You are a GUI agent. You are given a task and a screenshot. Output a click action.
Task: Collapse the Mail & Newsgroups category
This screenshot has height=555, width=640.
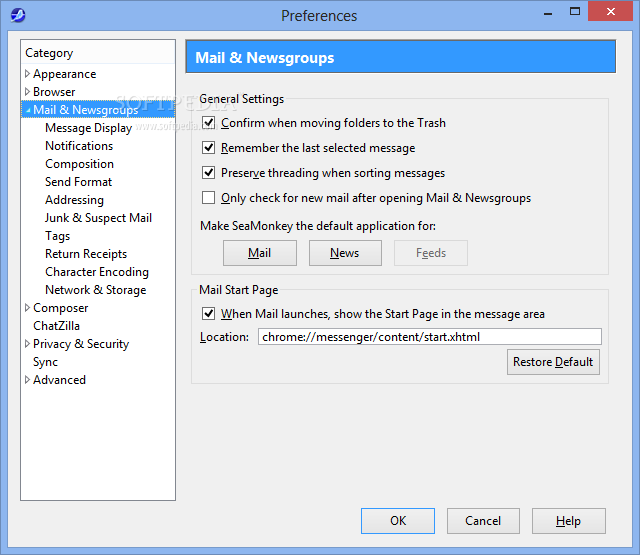tap(28, 110)
